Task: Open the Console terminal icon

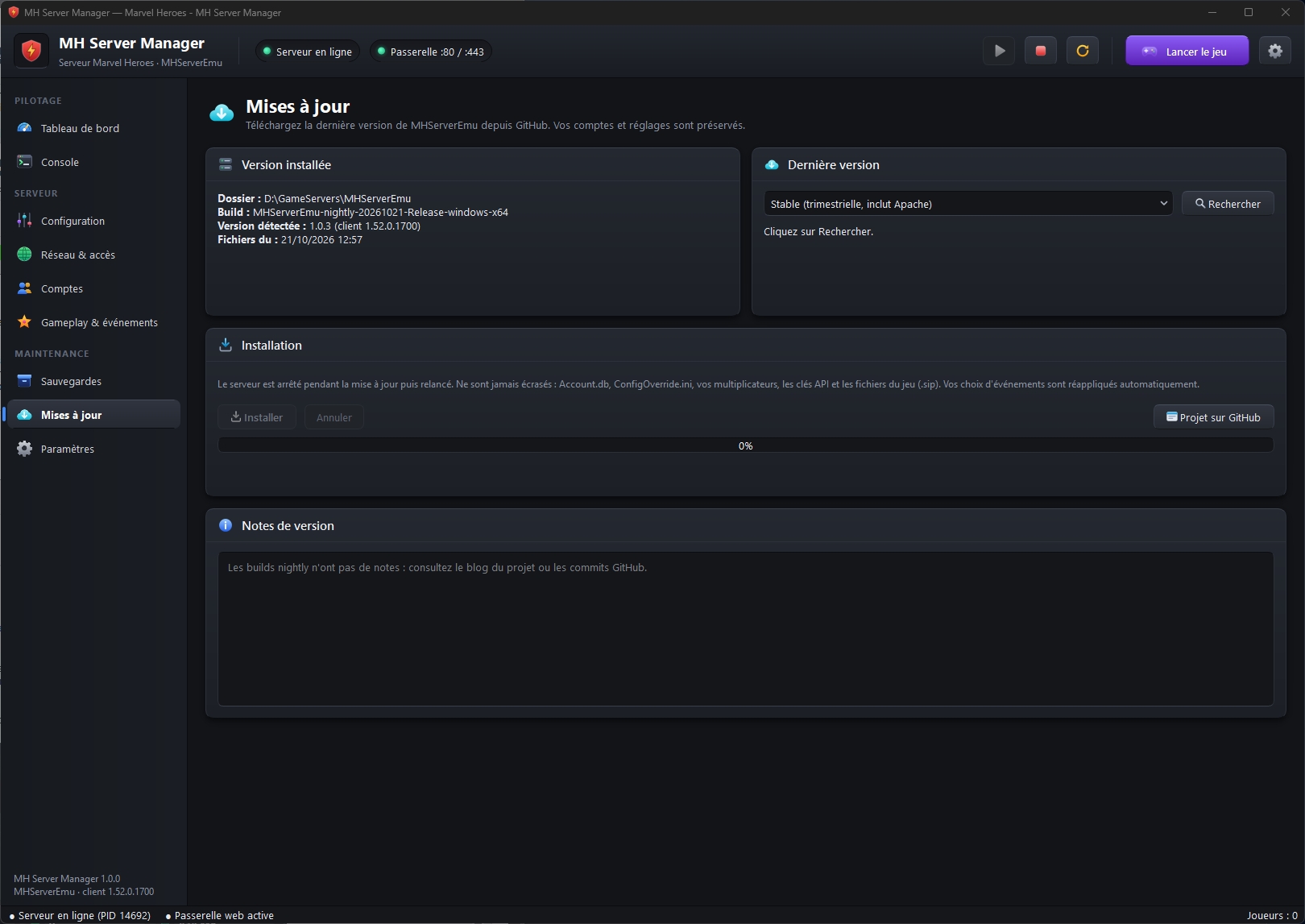Action: click(x=25, y=162)
